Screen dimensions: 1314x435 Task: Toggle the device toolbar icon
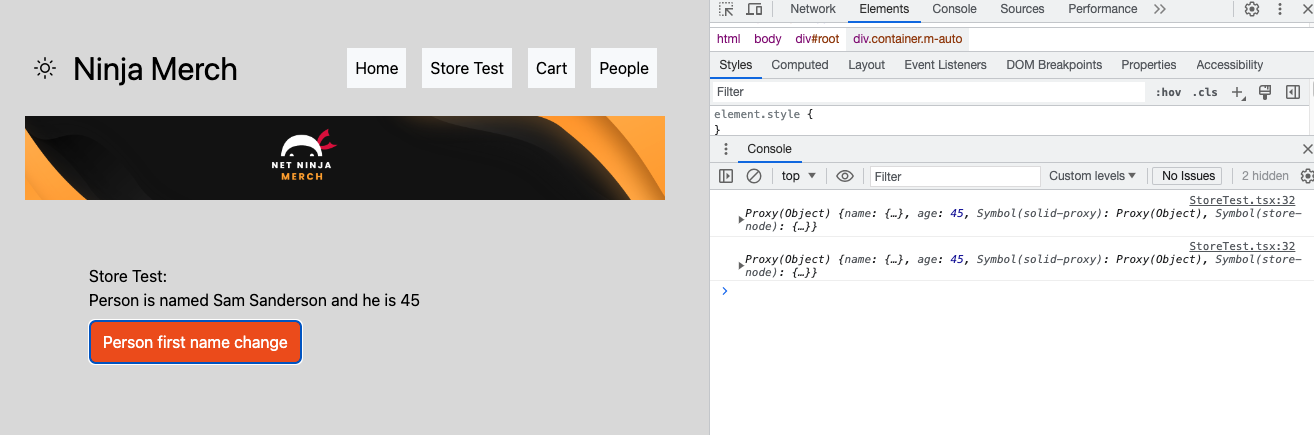[x=754, y=9]
